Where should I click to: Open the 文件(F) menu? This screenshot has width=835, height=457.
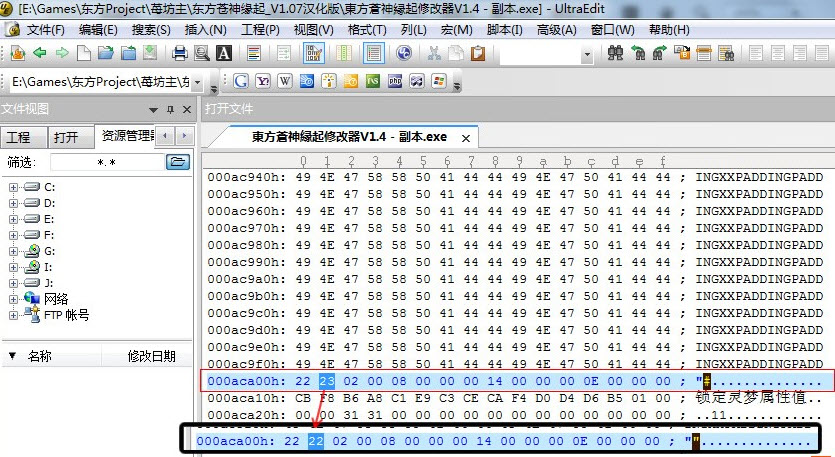point(45,30)
